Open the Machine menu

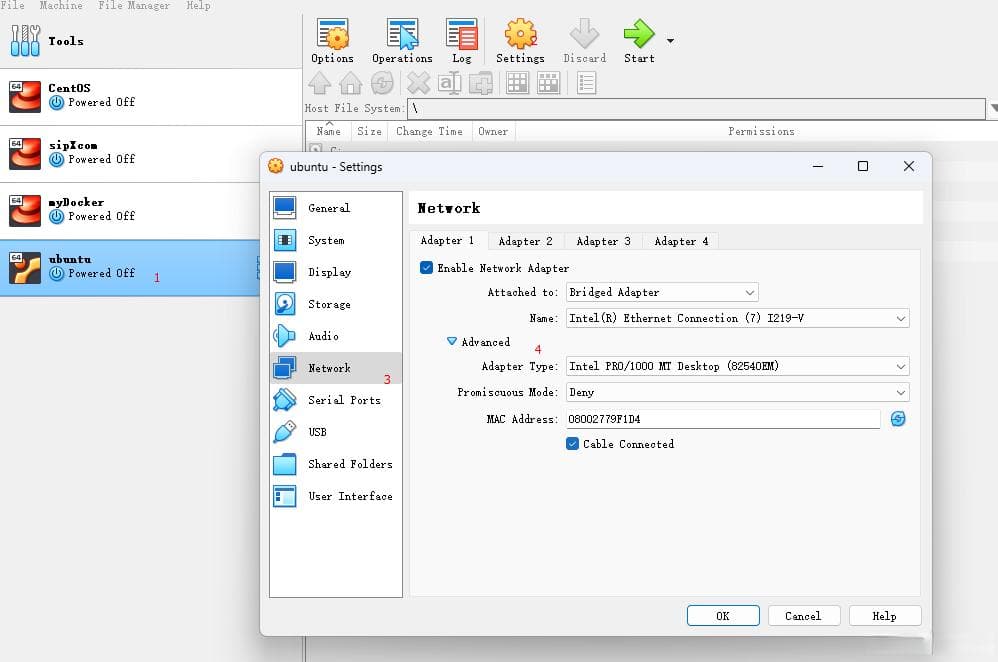coord(61,5)
